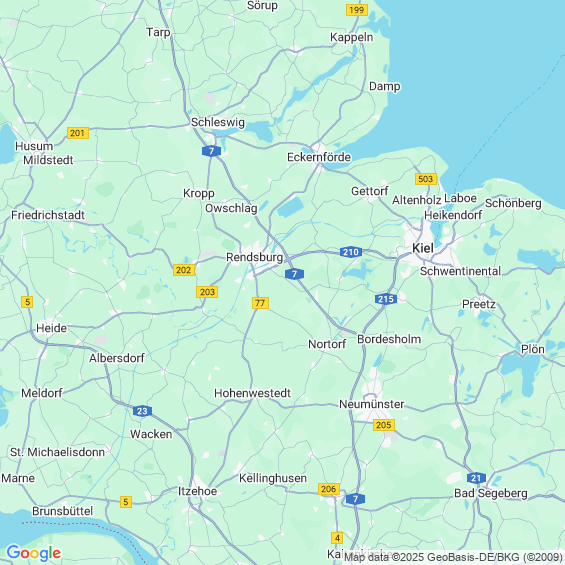This screenshot has height=565, width=565.
Task: Select the Kiel city label
Action: [423, 248]
